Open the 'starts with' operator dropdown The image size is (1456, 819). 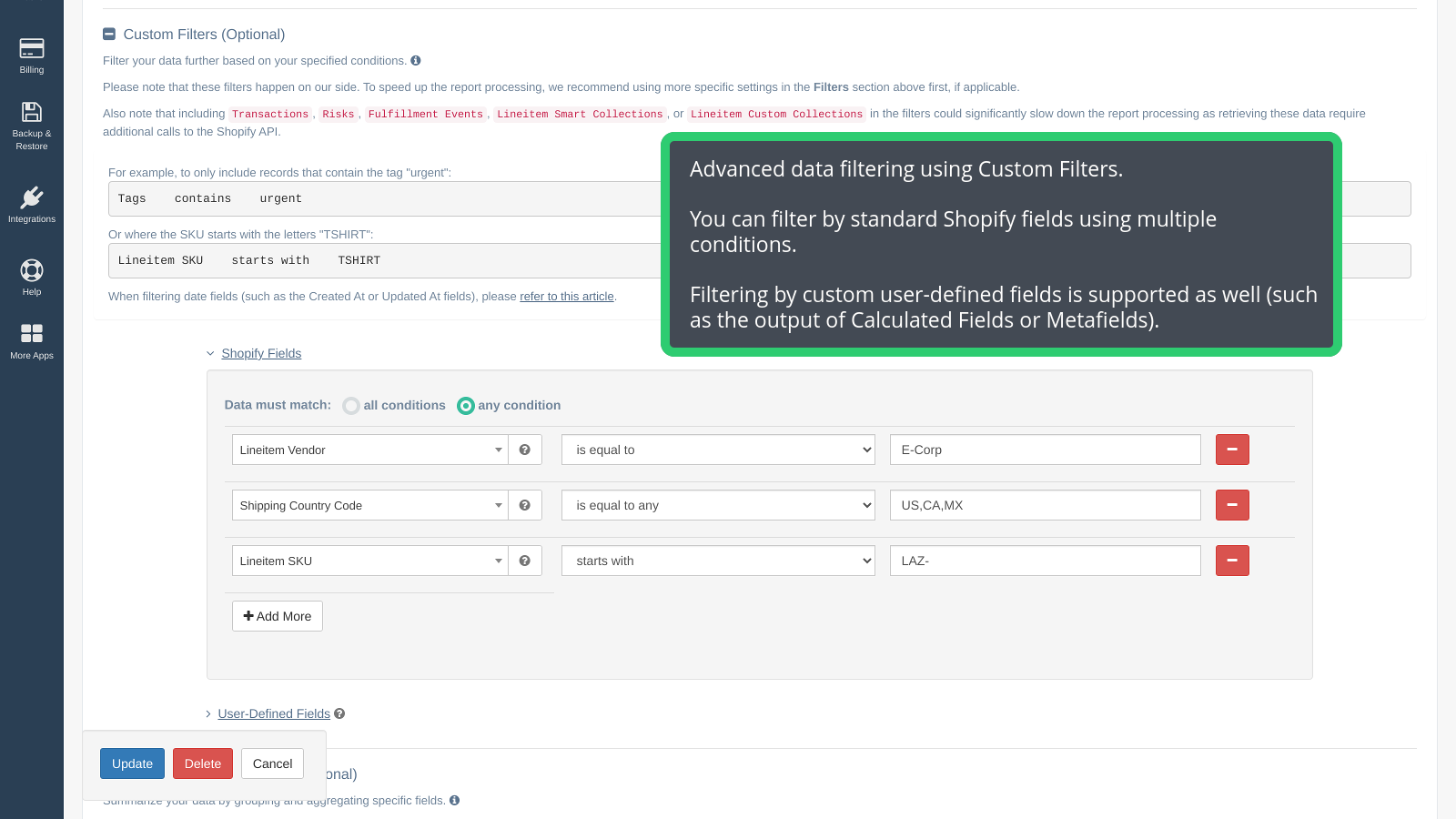[x=718, y=561]
